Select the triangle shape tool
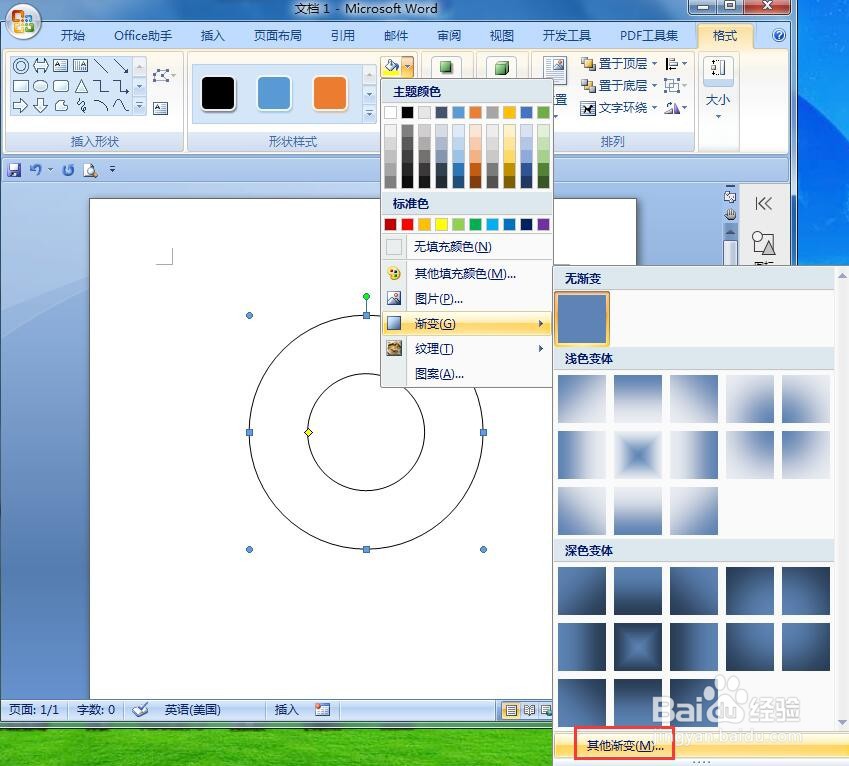 click(x=81, y=86)
